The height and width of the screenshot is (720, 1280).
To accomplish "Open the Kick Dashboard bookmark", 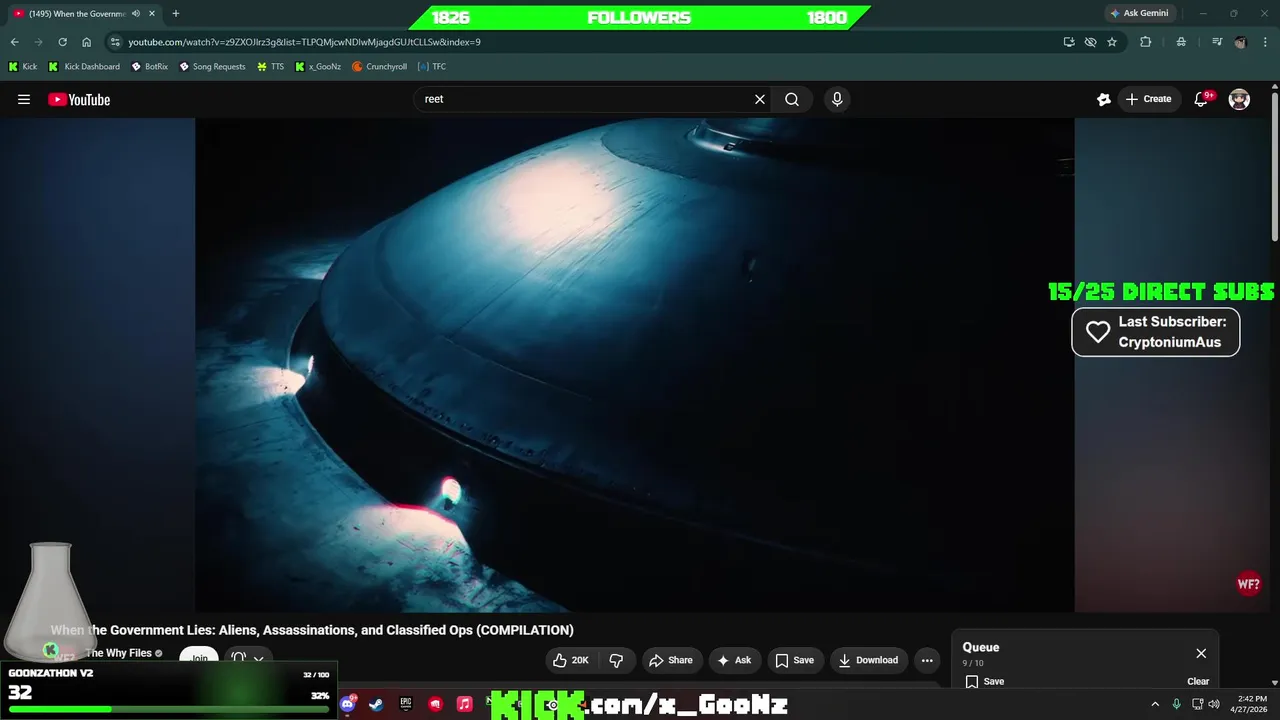I will pyautogui.click(x=84, y=66).
